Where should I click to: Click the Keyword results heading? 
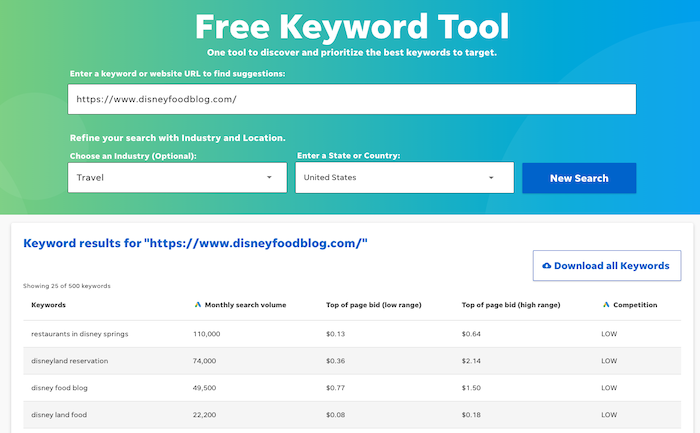(x=195, y=243)
